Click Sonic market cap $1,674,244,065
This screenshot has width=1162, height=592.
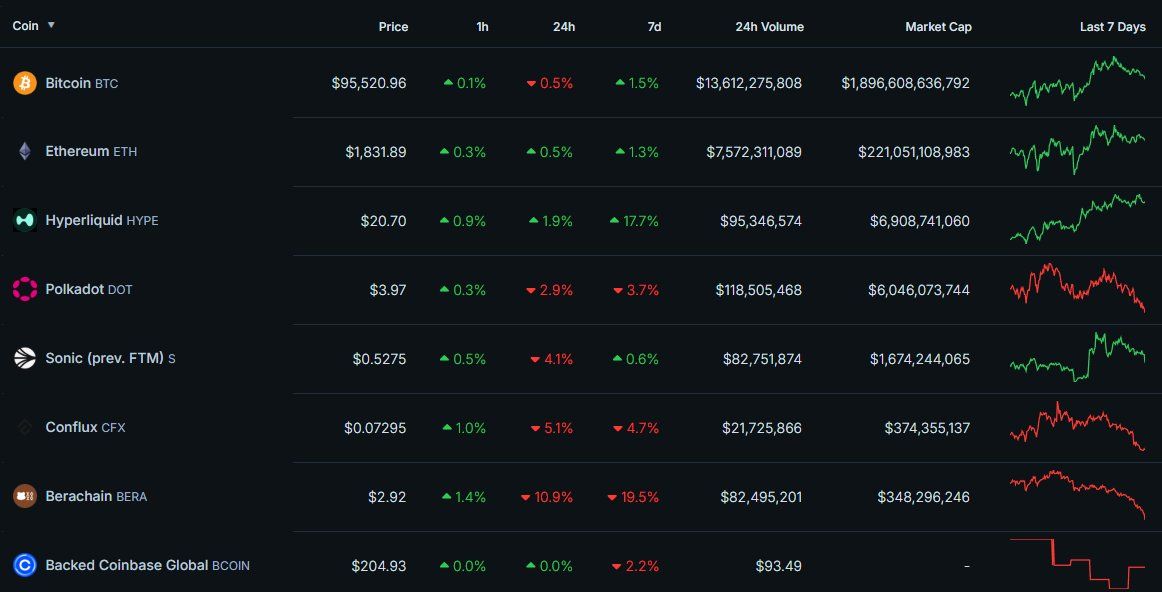920,359
